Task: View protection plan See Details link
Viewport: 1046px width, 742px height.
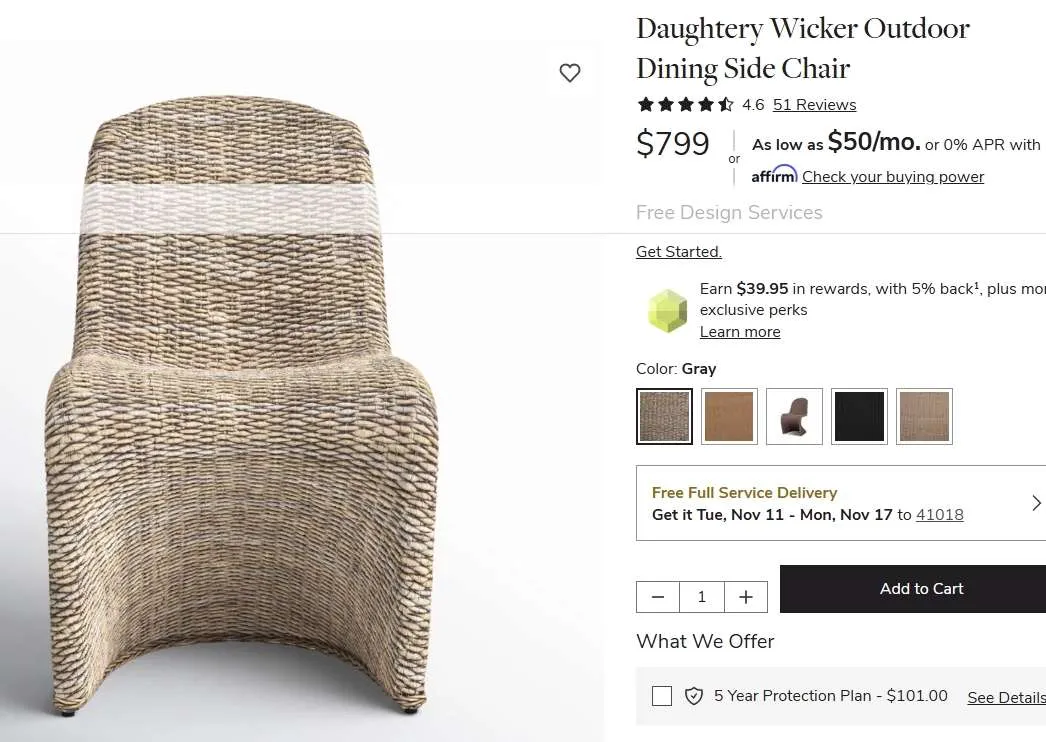Action: pyautogui.click(x=1006, y=698)
